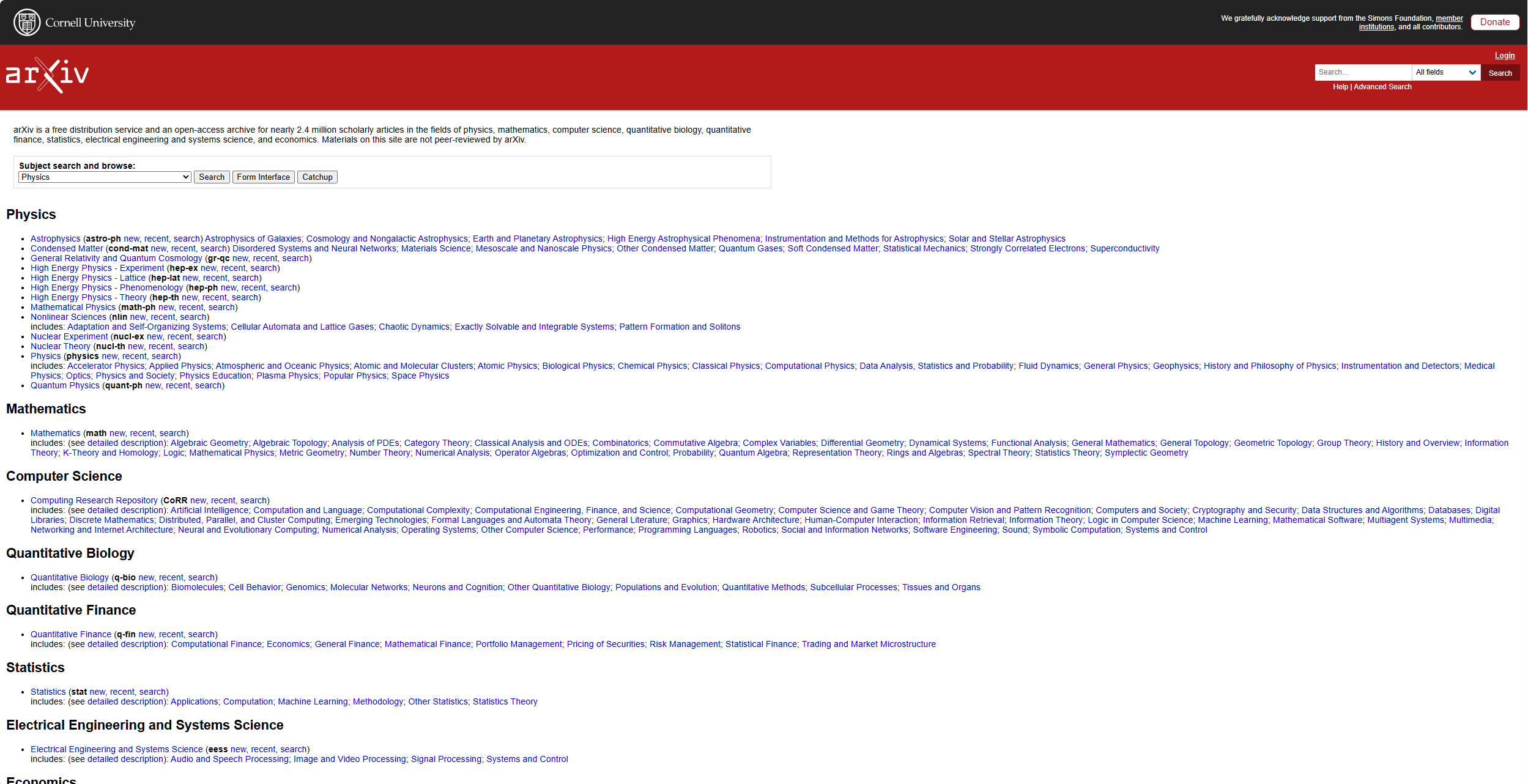The width and height of the screenshot is (1528, 784).
Task: Open the Quantitative Biology archive link
Action: tap(70, 578)
